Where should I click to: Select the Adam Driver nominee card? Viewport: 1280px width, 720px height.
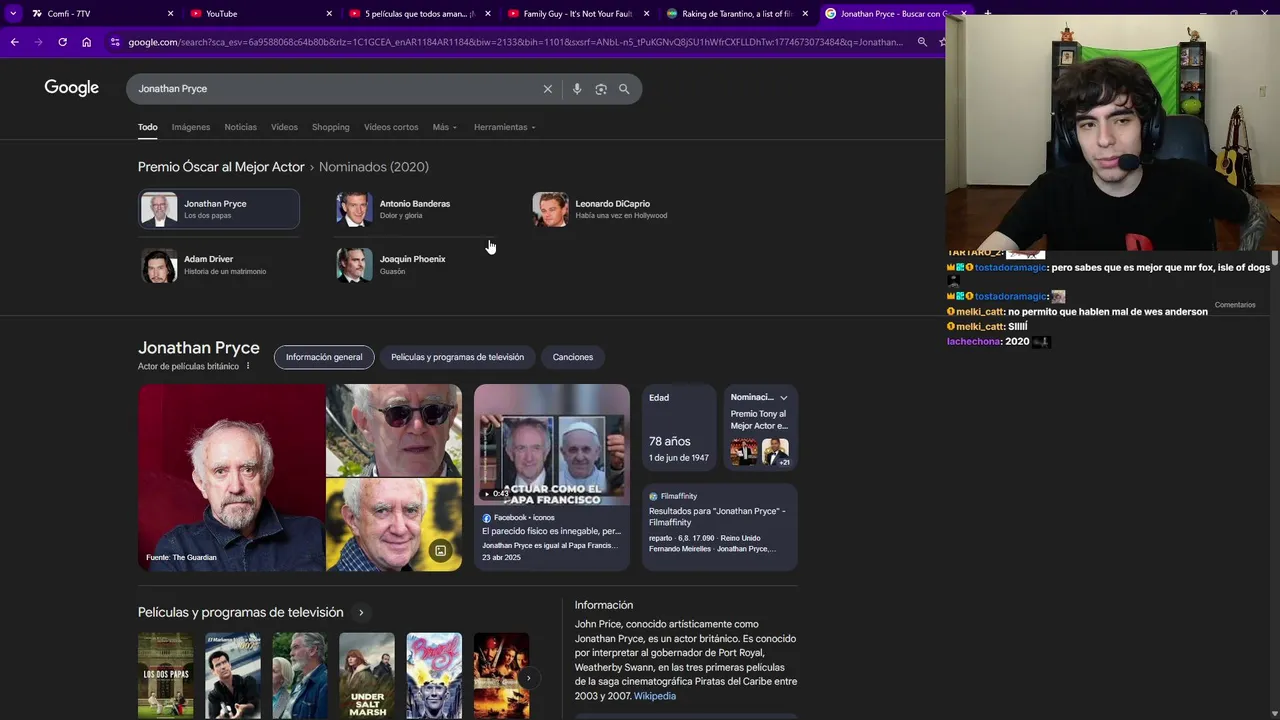(x=219, y=265)
